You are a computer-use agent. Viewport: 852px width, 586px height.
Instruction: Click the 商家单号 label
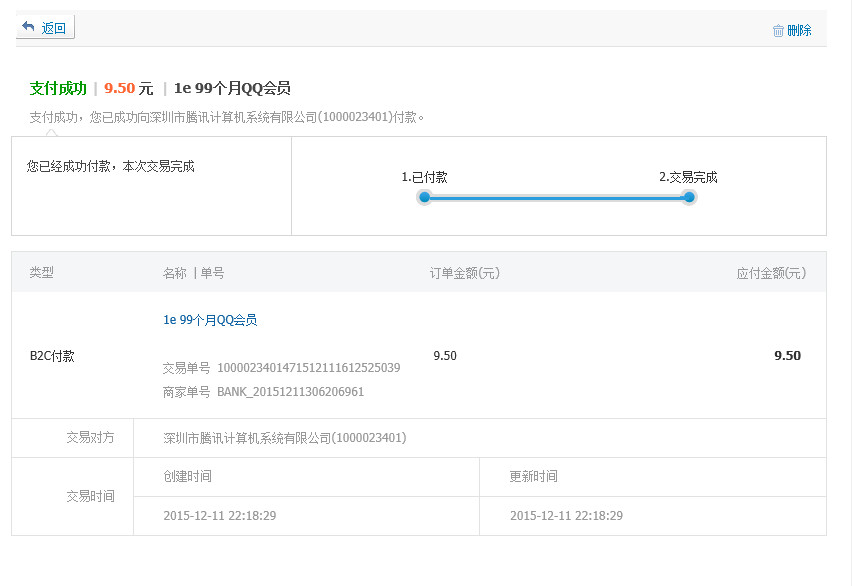tap(186, 392)
